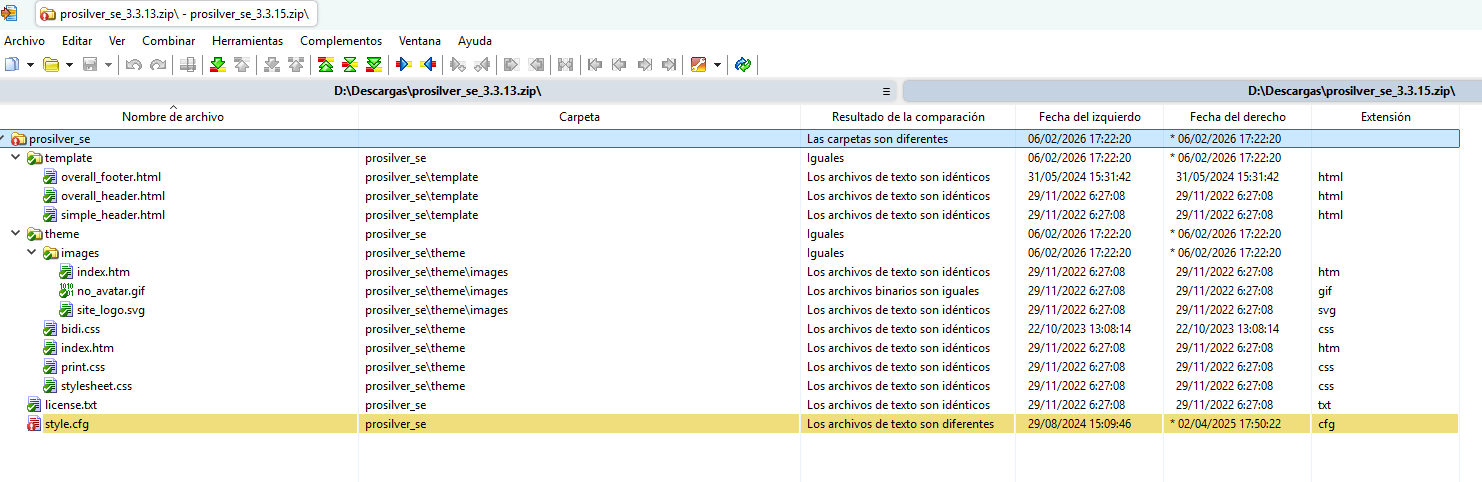Sort by Resultado de la comparación column
The width and height of the screenshot is (1482, 482).
pyautogui.click(x=907, y=117)
